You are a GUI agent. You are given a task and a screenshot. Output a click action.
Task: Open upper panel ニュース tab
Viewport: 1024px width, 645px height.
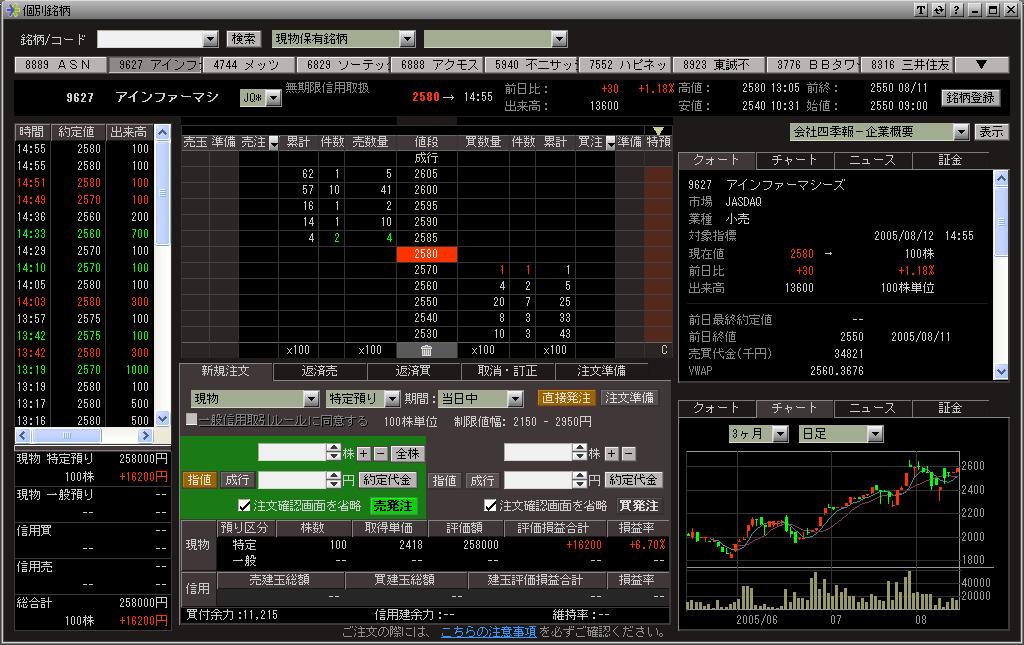(x=872, y=160)
